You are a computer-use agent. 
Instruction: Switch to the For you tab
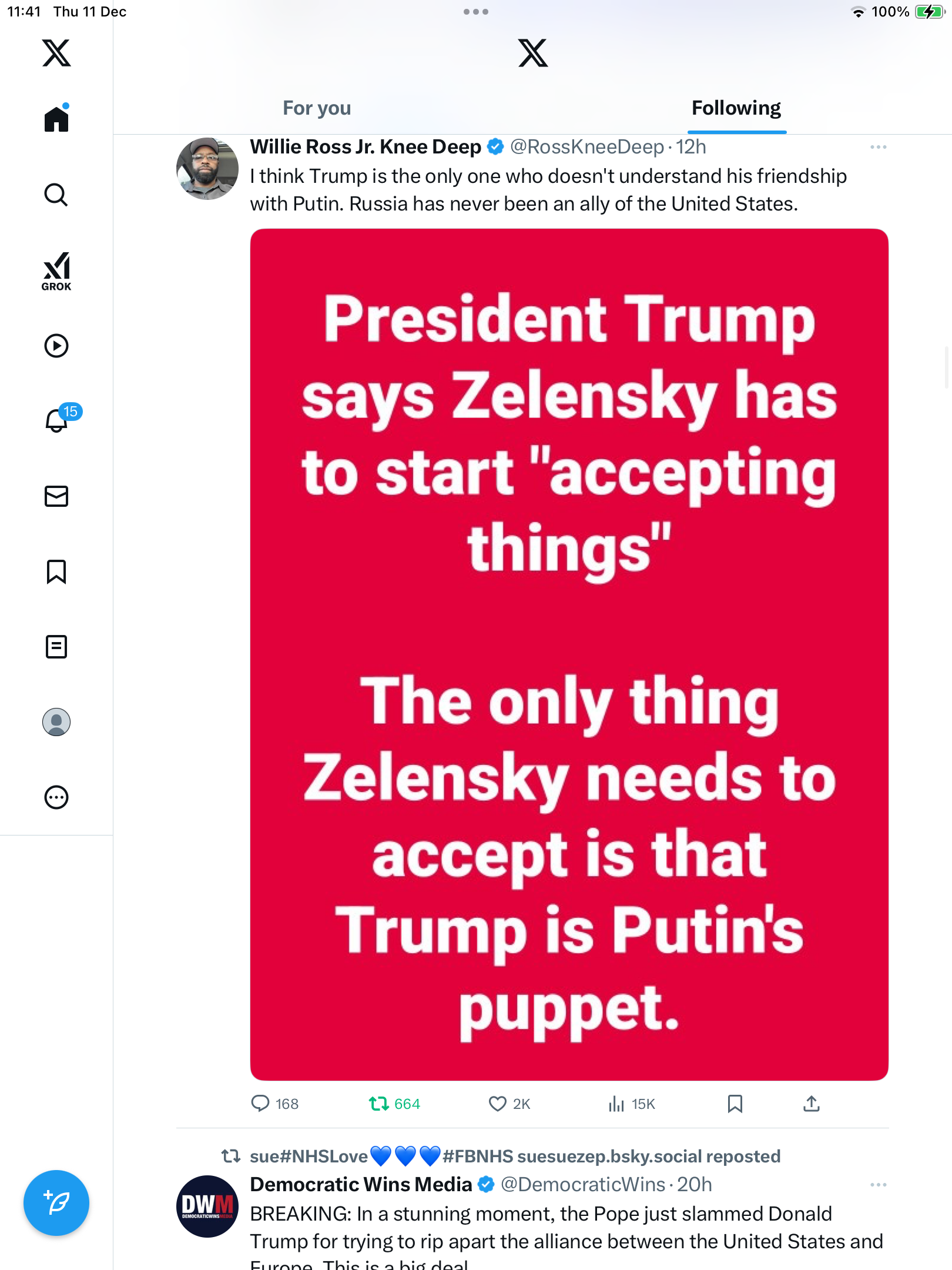(x=317, y=108)
